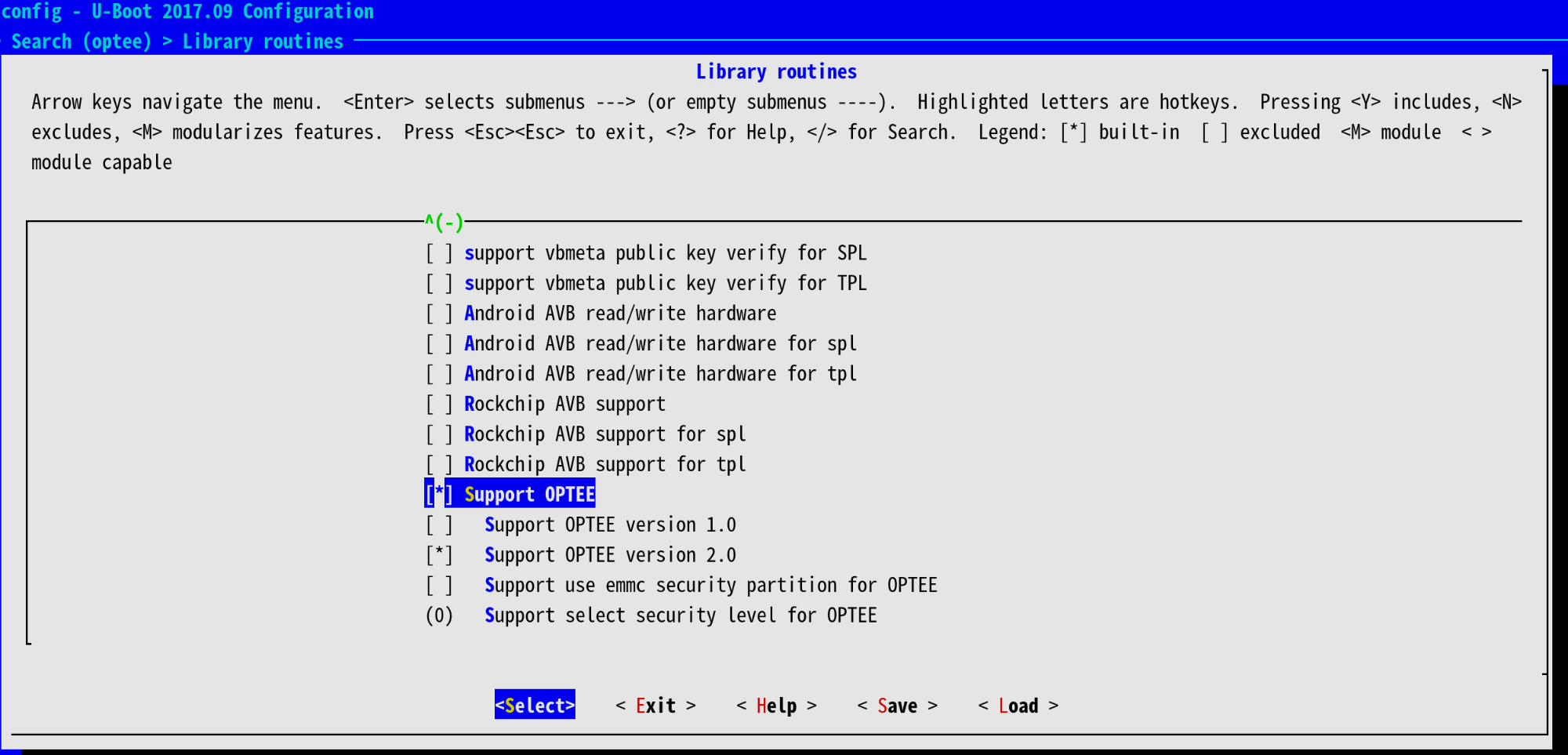Toggle vbmeta public key verify for TPL checkbox
This screenshot has width=1568, height=755.
(x=439, y=283)
